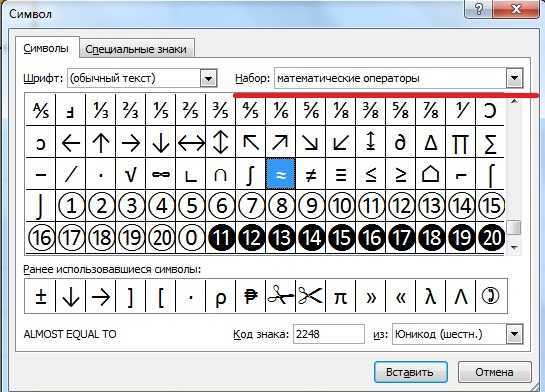Viewport: 545px width, 392px height.
Task: Select the black circled 15 symbol
Action: coord(341,238)
